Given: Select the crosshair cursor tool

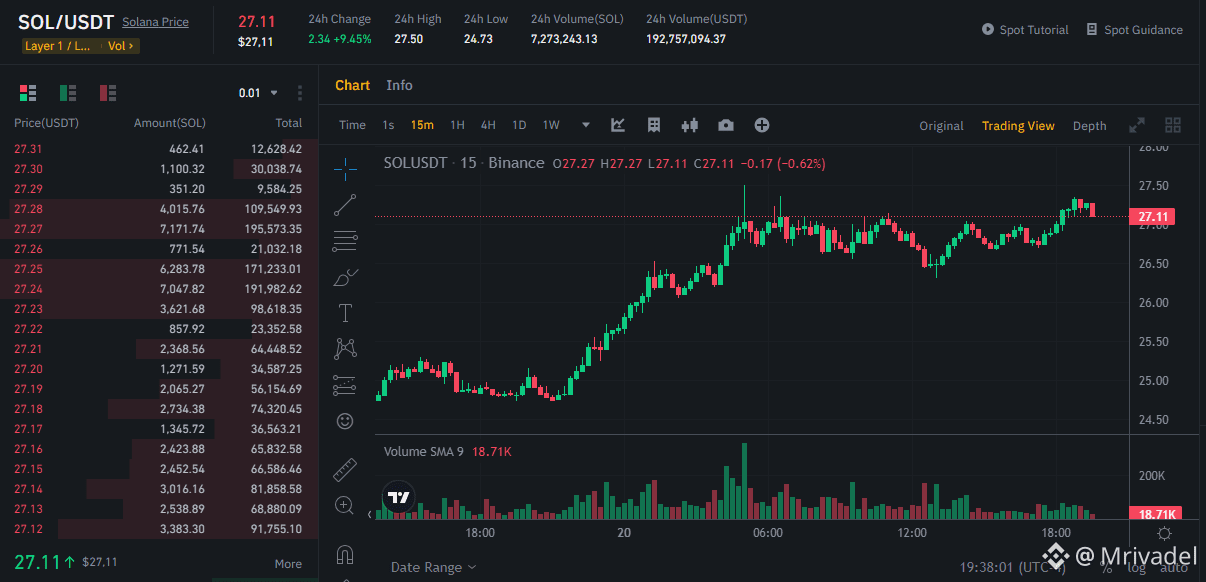Looking at the screenshot, I should pyautogui.click(x=345, y=169).
